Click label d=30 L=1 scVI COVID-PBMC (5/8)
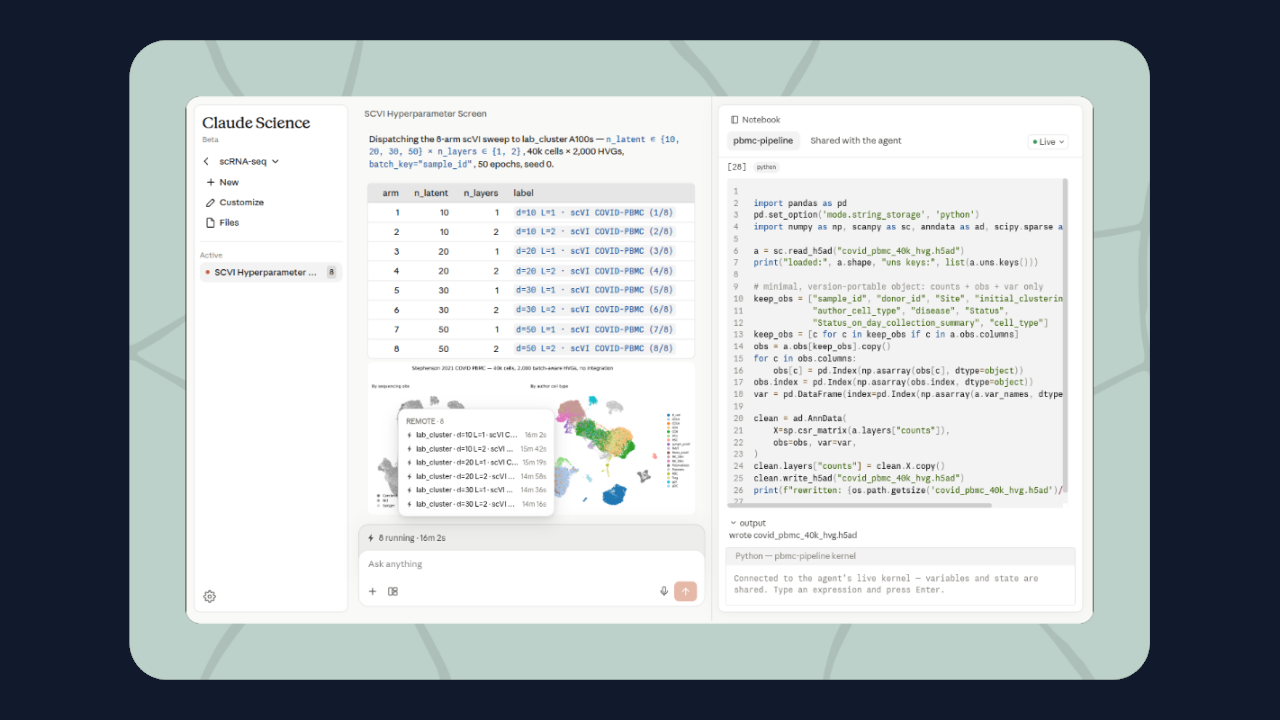 pyautogui.click(x=594, y=290)
